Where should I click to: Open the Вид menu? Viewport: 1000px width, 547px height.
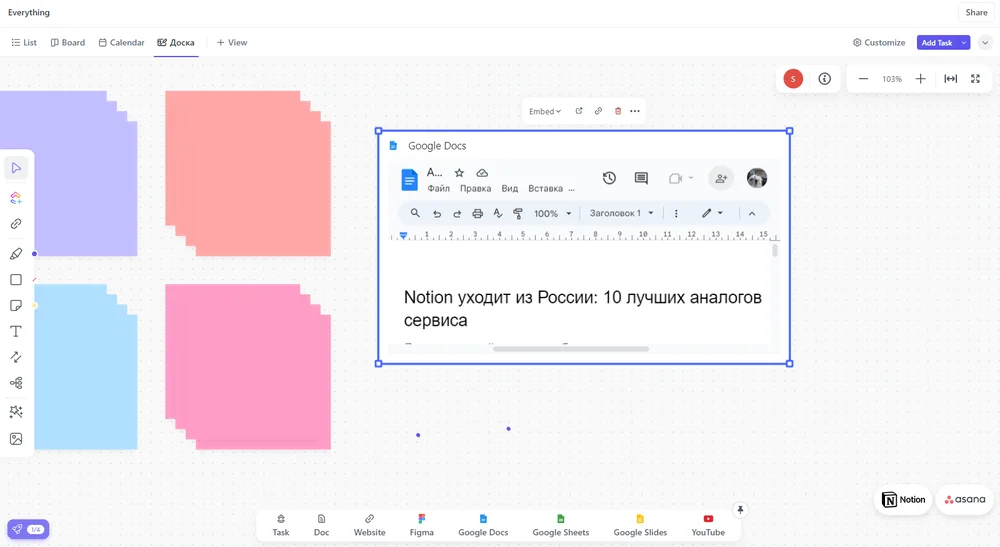(x=510, y=189)
